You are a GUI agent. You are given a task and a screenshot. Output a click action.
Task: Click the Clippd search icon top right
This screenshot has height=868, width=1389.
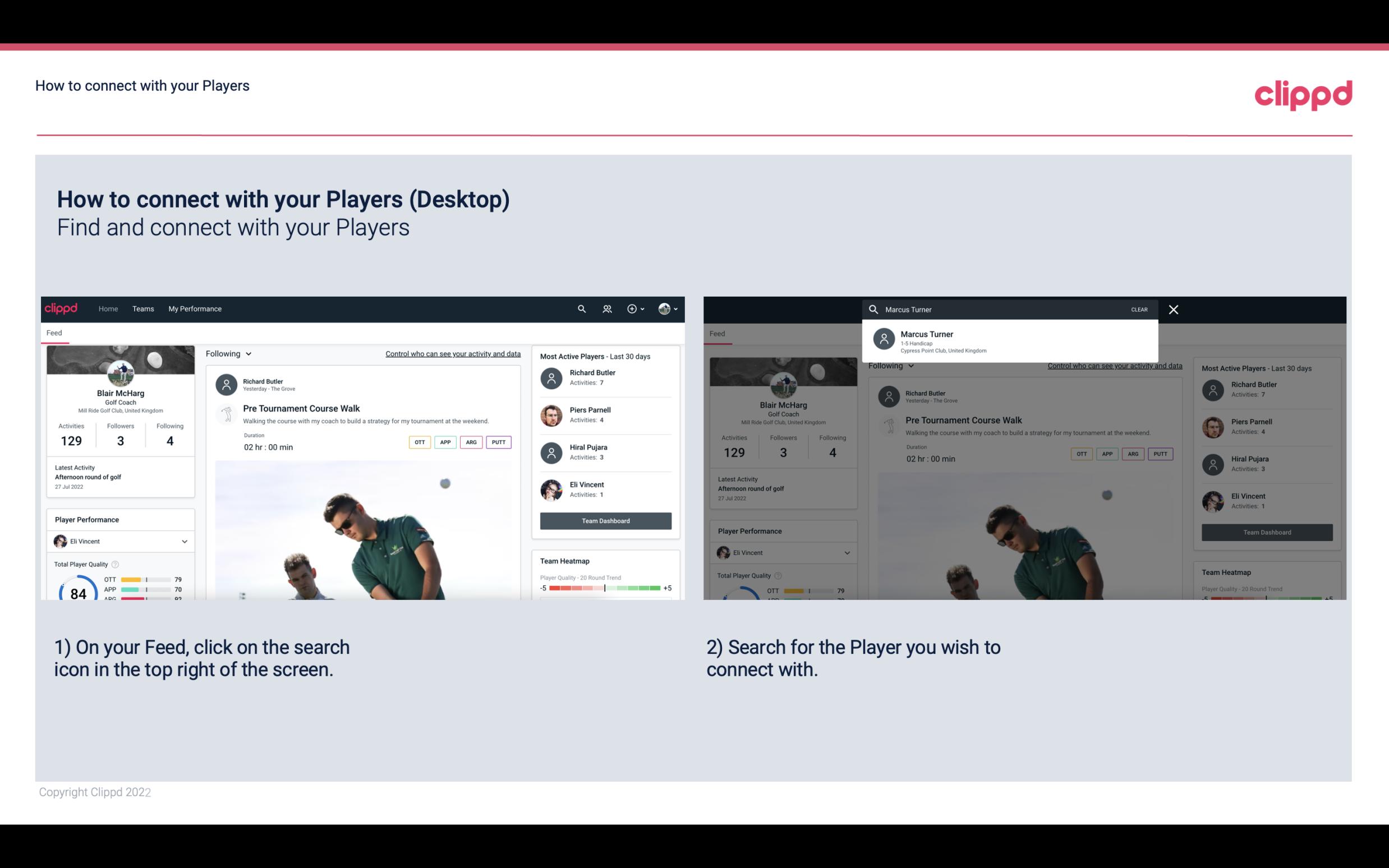click(581, 309)
